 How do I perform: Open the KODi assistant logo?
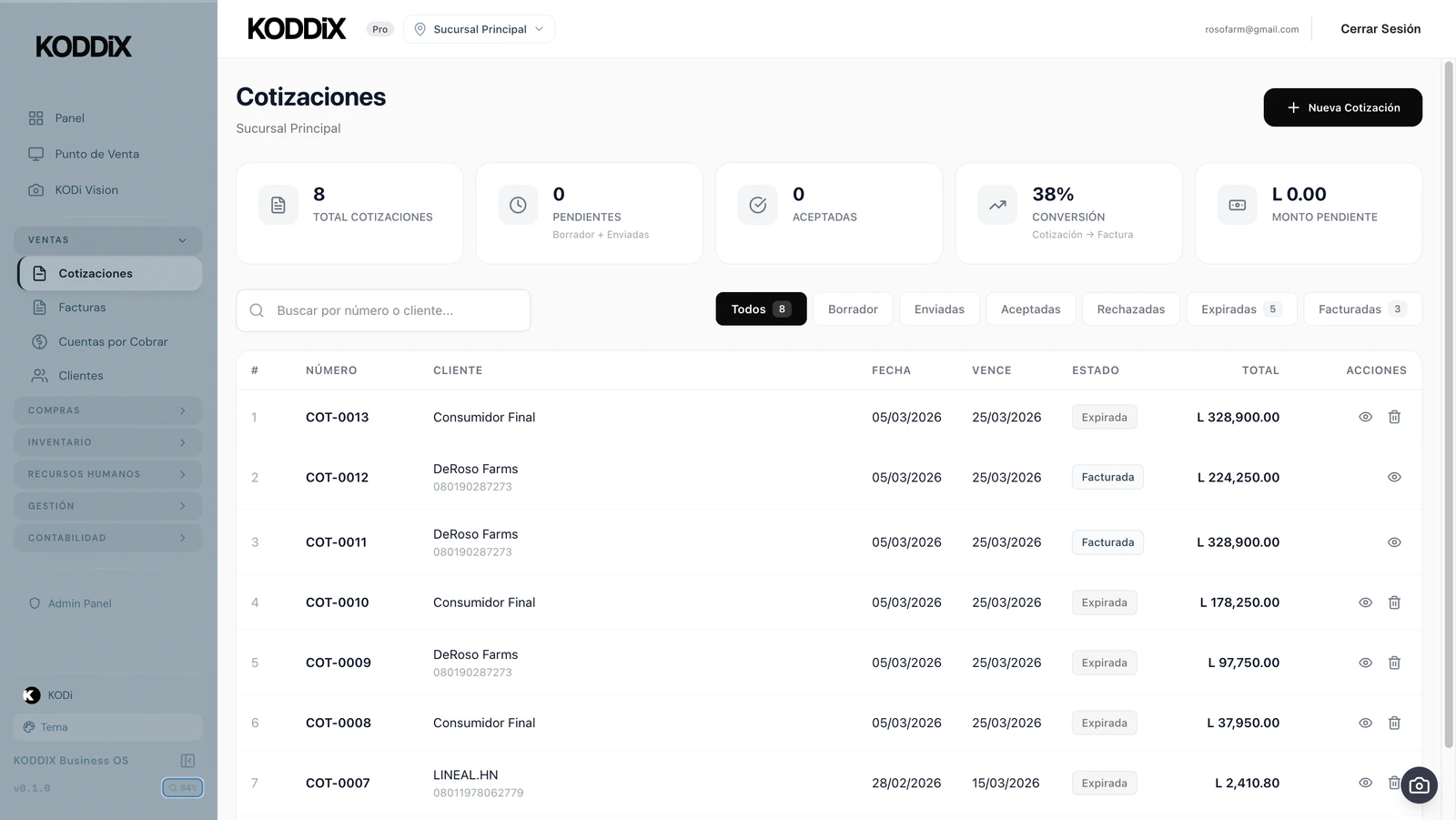(x=32, y=695)
